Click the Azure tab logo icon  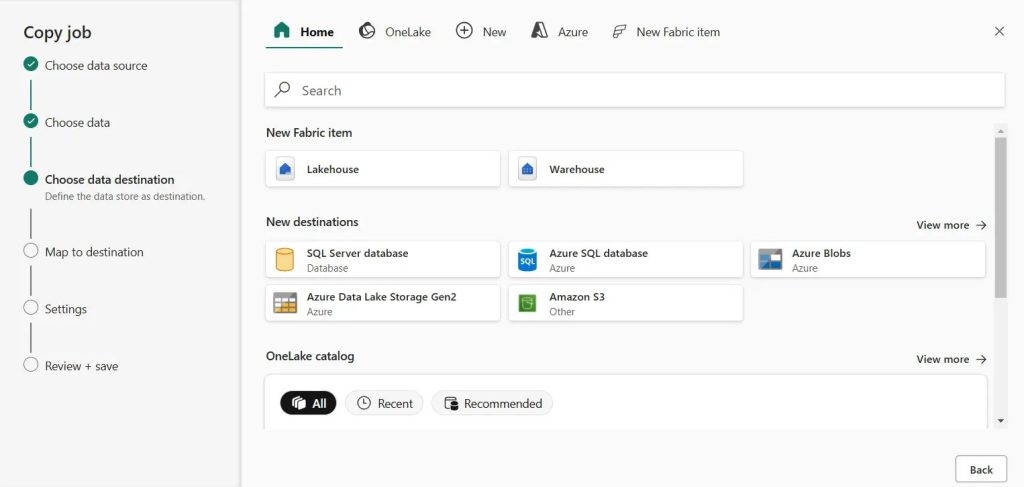click(539, 31)
